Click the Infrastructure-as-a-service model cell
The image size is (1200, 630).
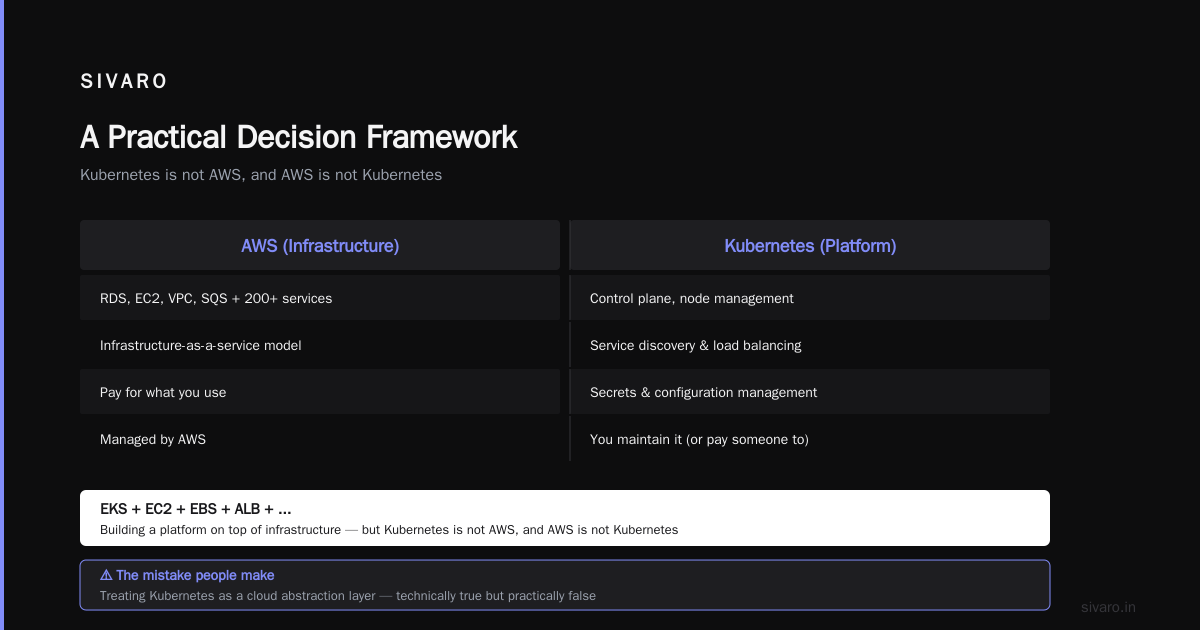pos(320,345)
